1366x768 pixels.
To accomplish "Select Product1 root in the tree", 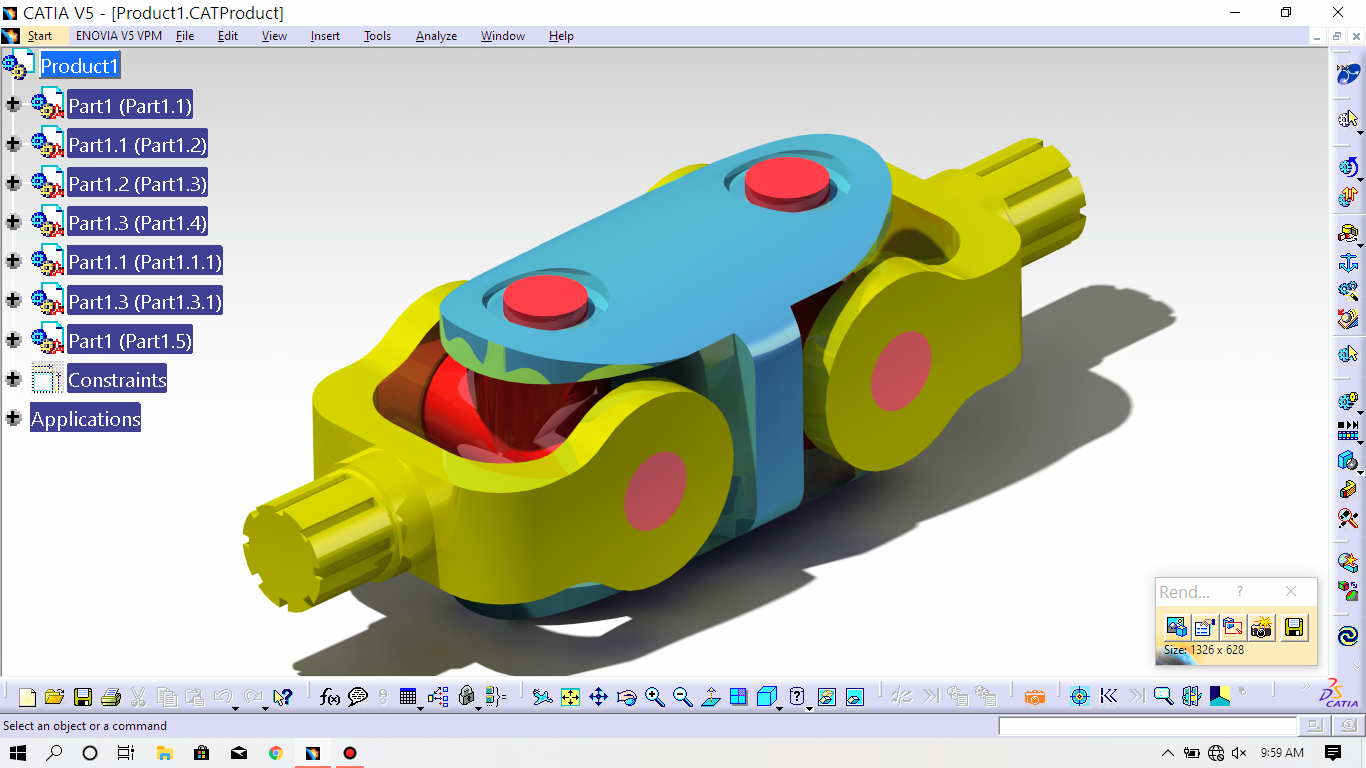I will [80, 66].
